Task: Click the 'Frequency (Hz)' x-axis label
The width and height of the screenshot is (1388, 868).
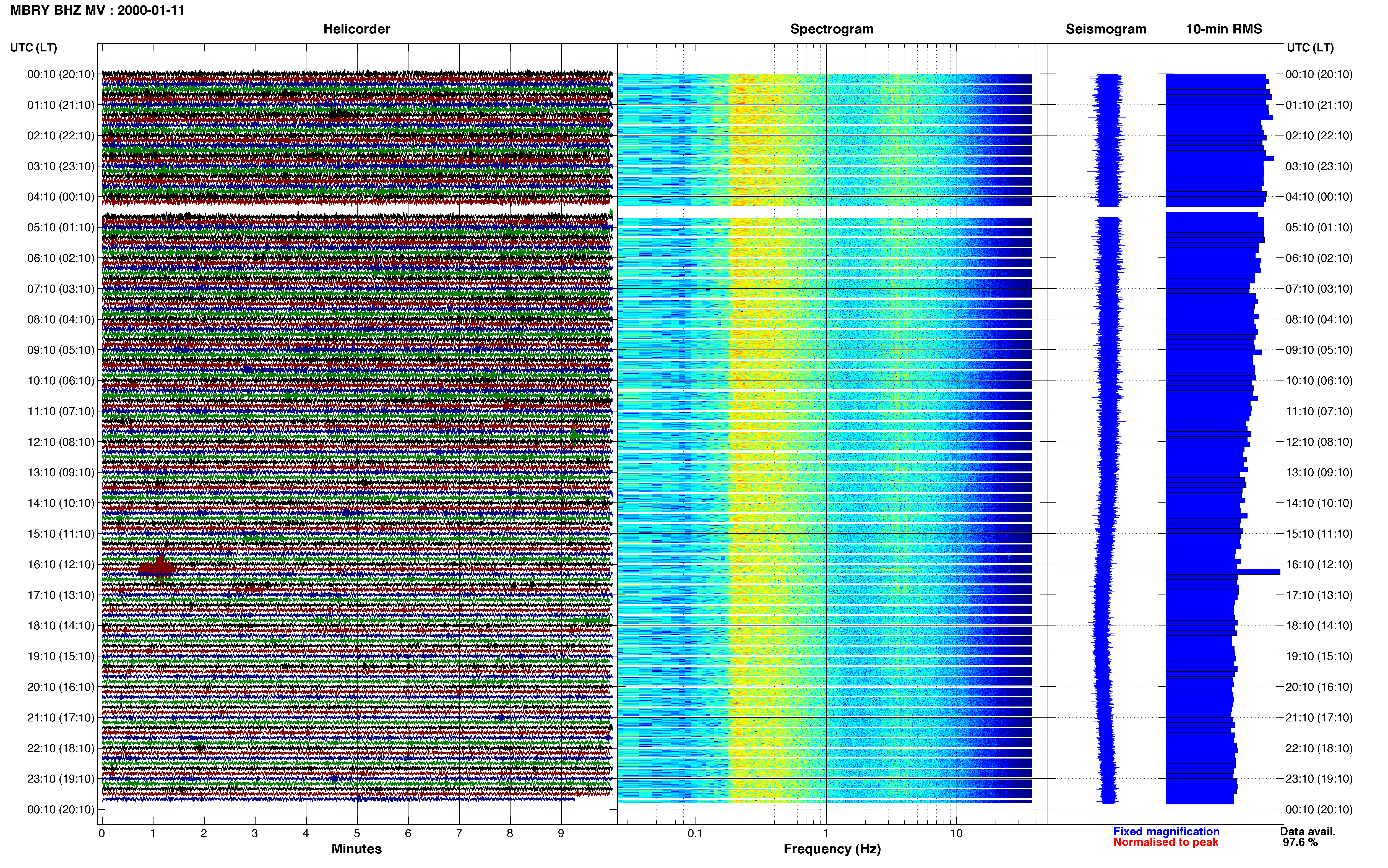Action: click(x=832, y=849)
